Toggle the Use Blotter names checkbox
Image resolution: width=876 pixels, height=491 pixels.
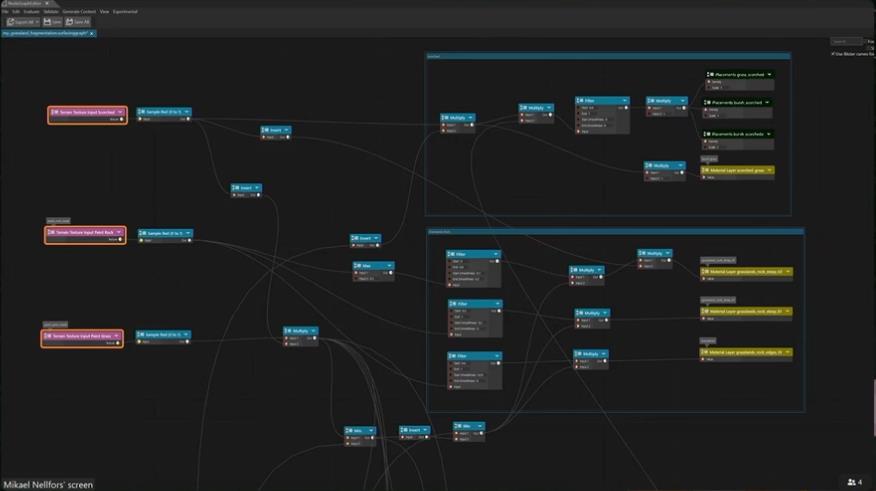point(833,54)
